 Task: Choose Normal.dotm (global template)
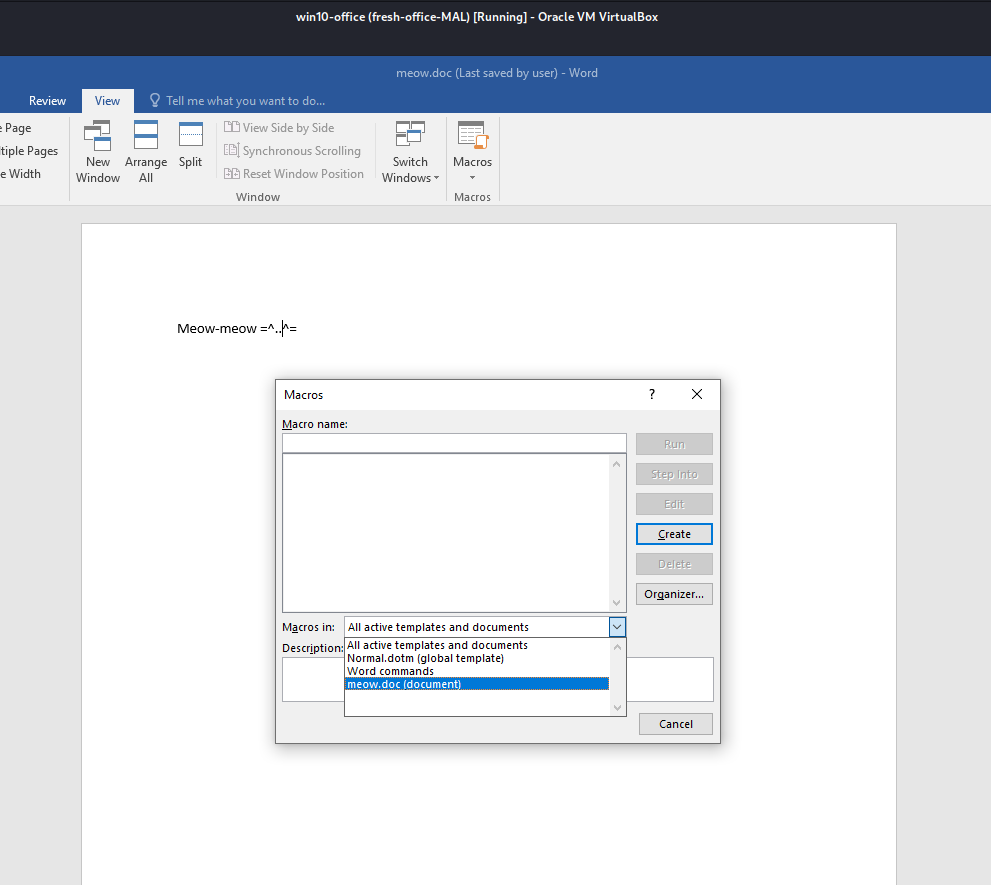[477, 658]
